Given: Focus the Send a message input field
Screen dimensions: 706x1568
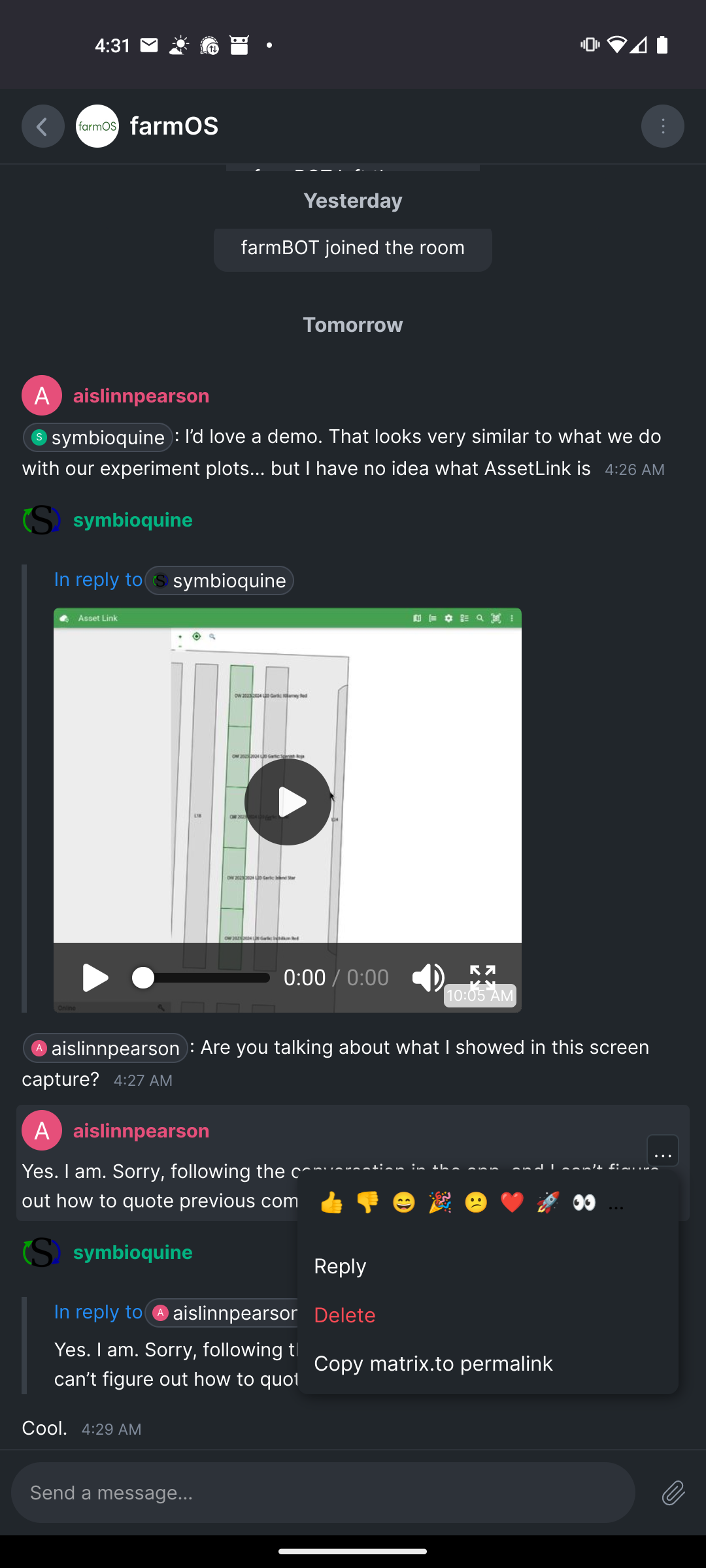Looking at the screenshot, I should coord(323,1493).
